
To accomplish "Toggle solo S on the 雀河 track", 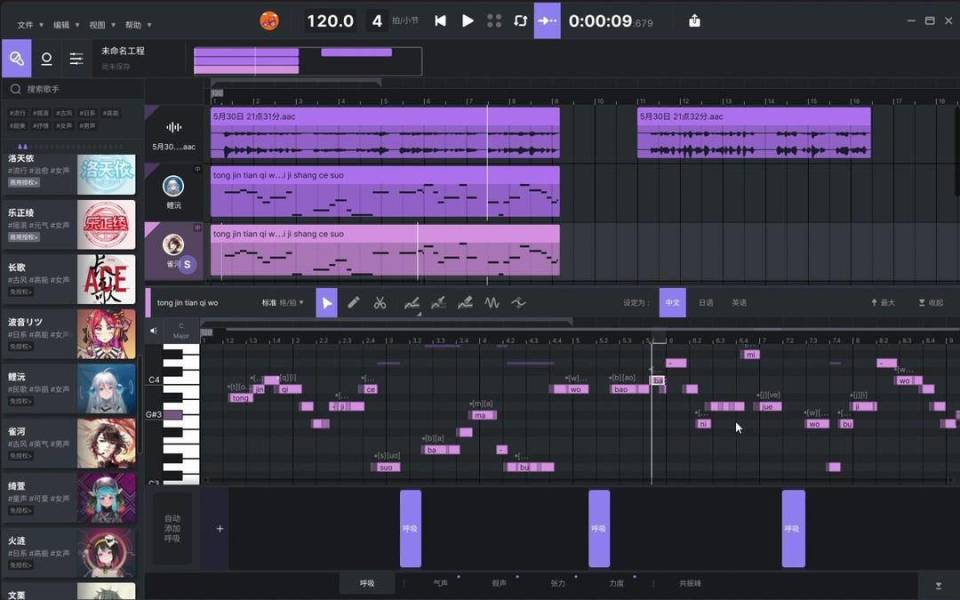I will (x=187, y=264).
